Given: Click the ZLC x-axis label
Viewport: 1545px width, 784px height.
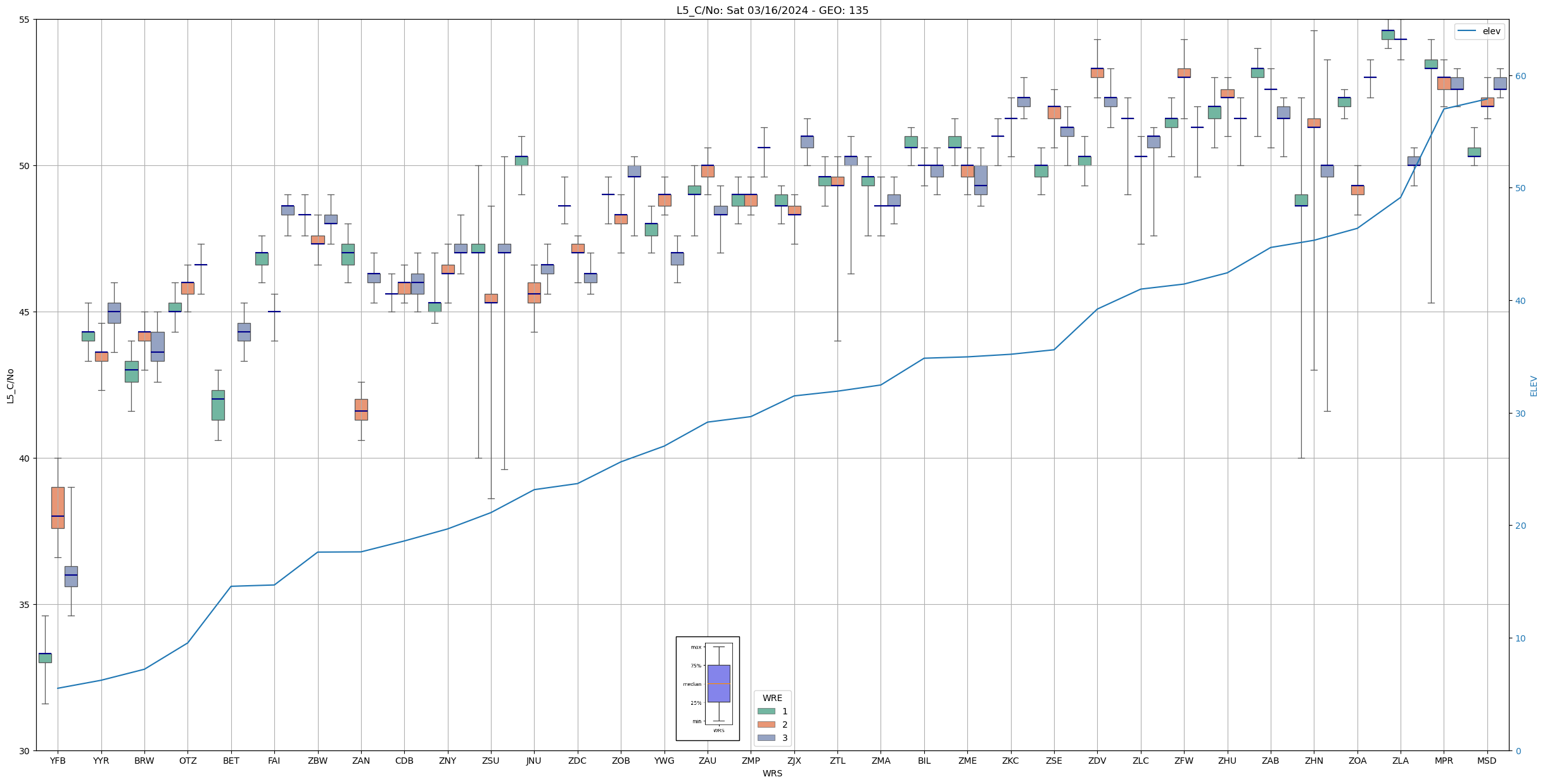Looking at the screenshot, I should 1141,761.
